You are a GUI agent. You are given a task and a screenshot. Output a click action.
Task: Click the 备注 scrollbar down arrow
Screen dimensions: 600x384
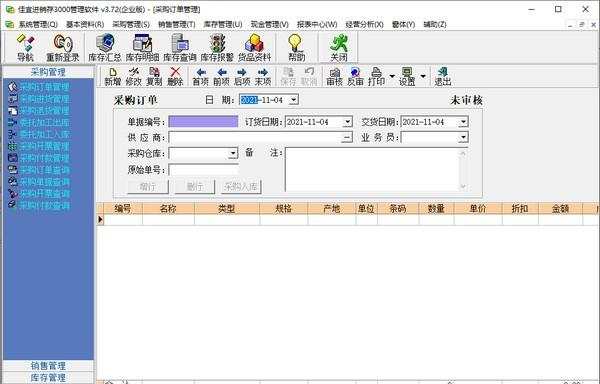coord(463,186)
